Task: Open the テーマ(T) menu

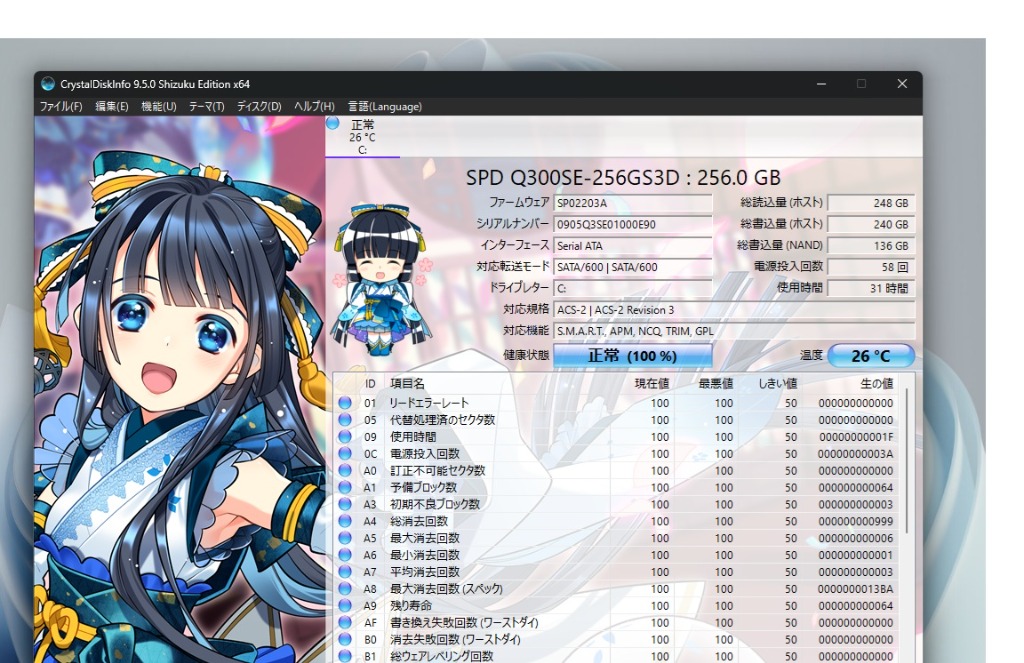Action: 206,106
